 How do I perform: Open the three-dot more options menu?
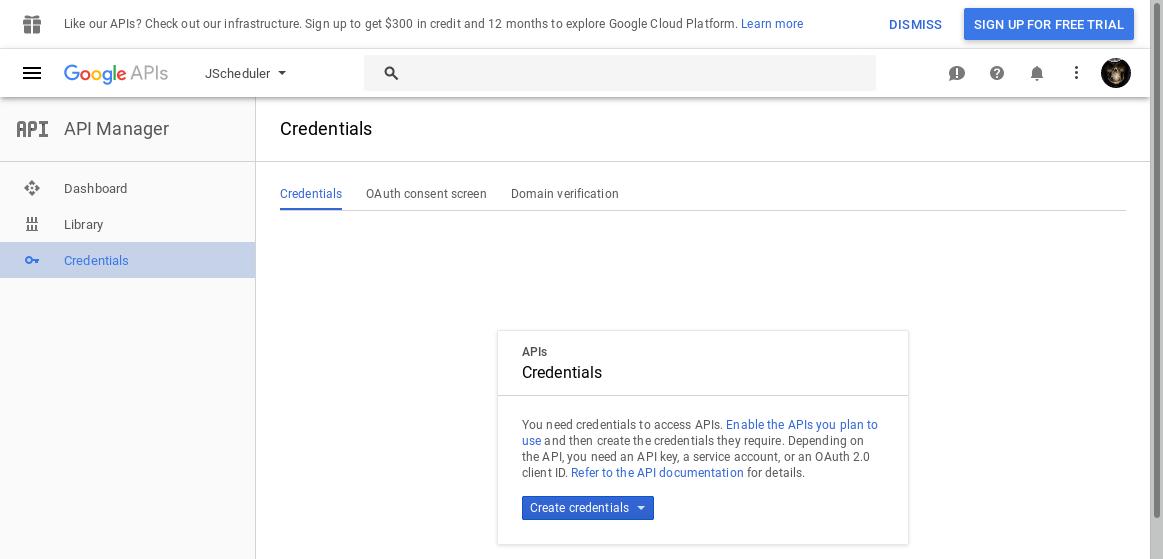coord(1076,73)
